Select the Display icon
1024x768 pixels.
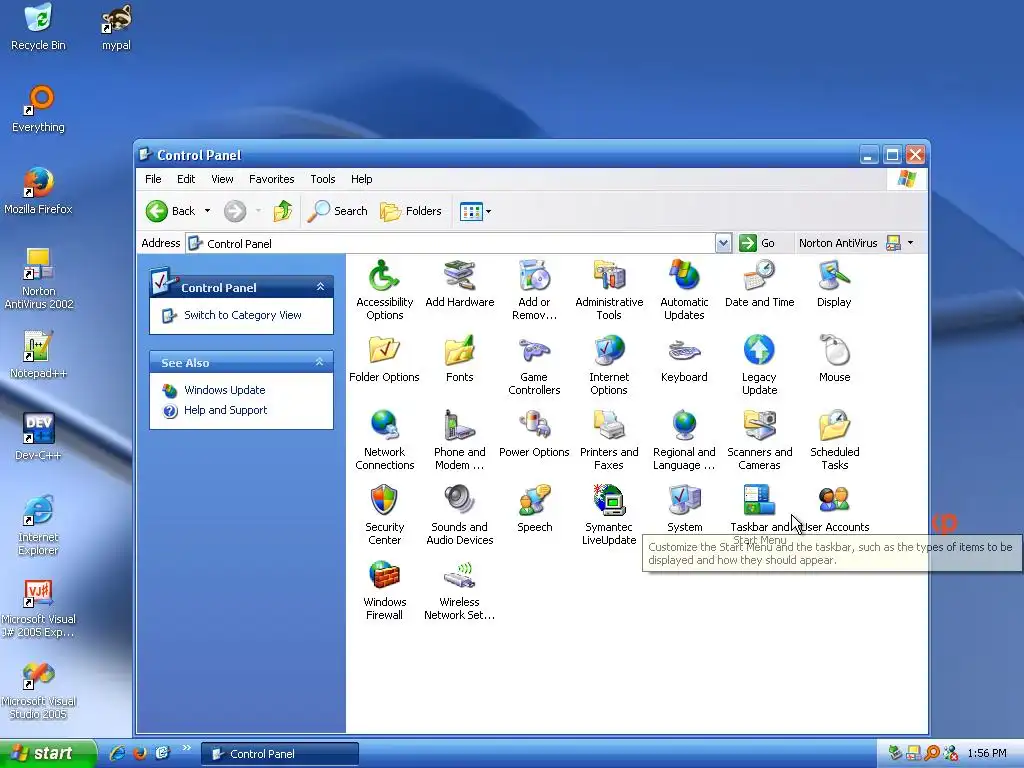pos(834,276)
